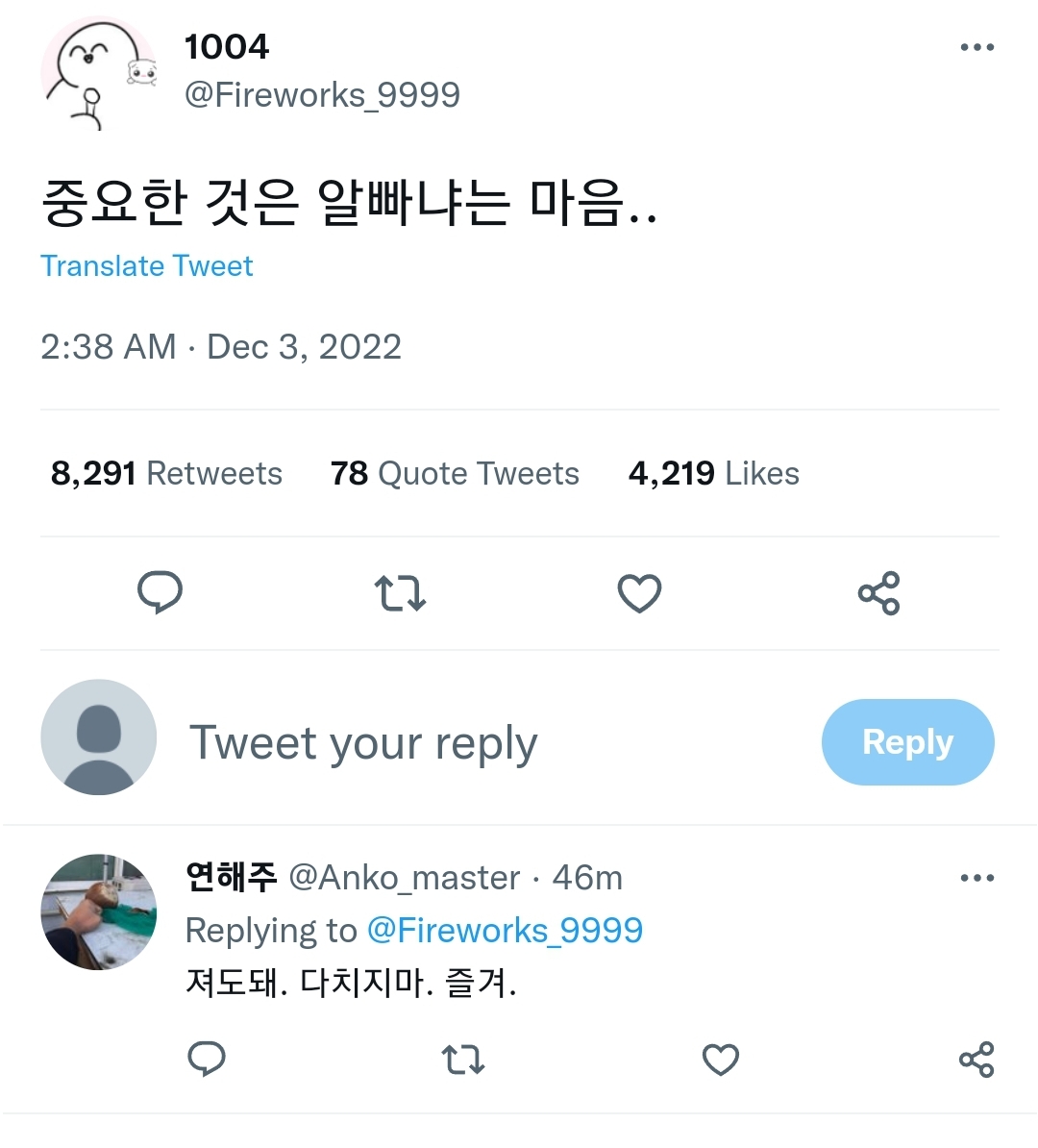Viewport: 1038px width, 1148px height.
Task: Open 1004's profile avatar
Action: pyautogui.click(x=99, y=73)
